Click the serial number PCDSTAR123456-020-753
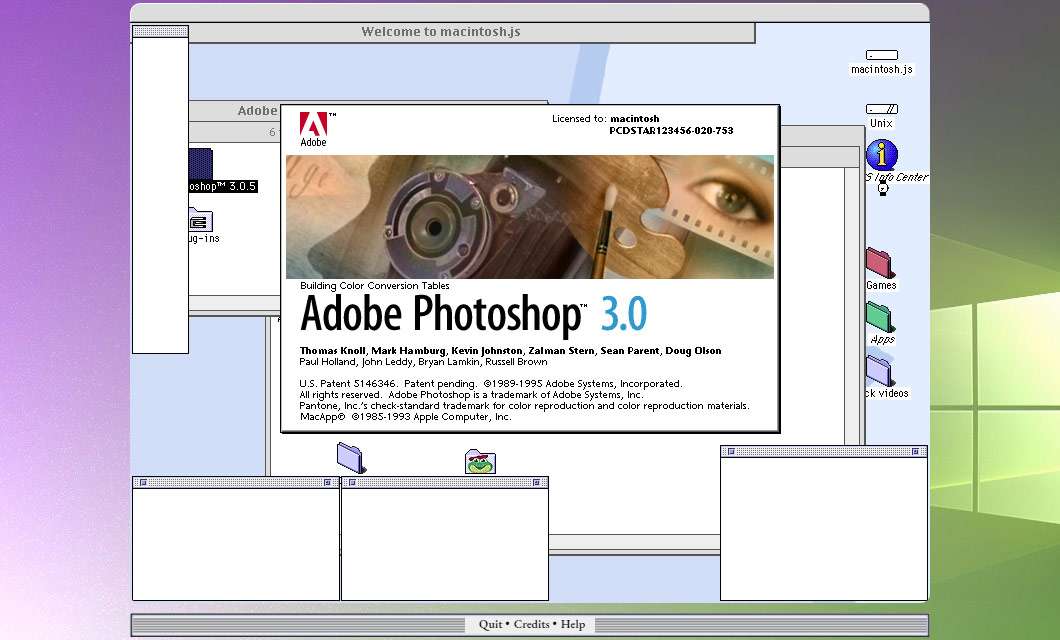Image resolution: width=1060 pixels, height=640 pixels. 671,131
